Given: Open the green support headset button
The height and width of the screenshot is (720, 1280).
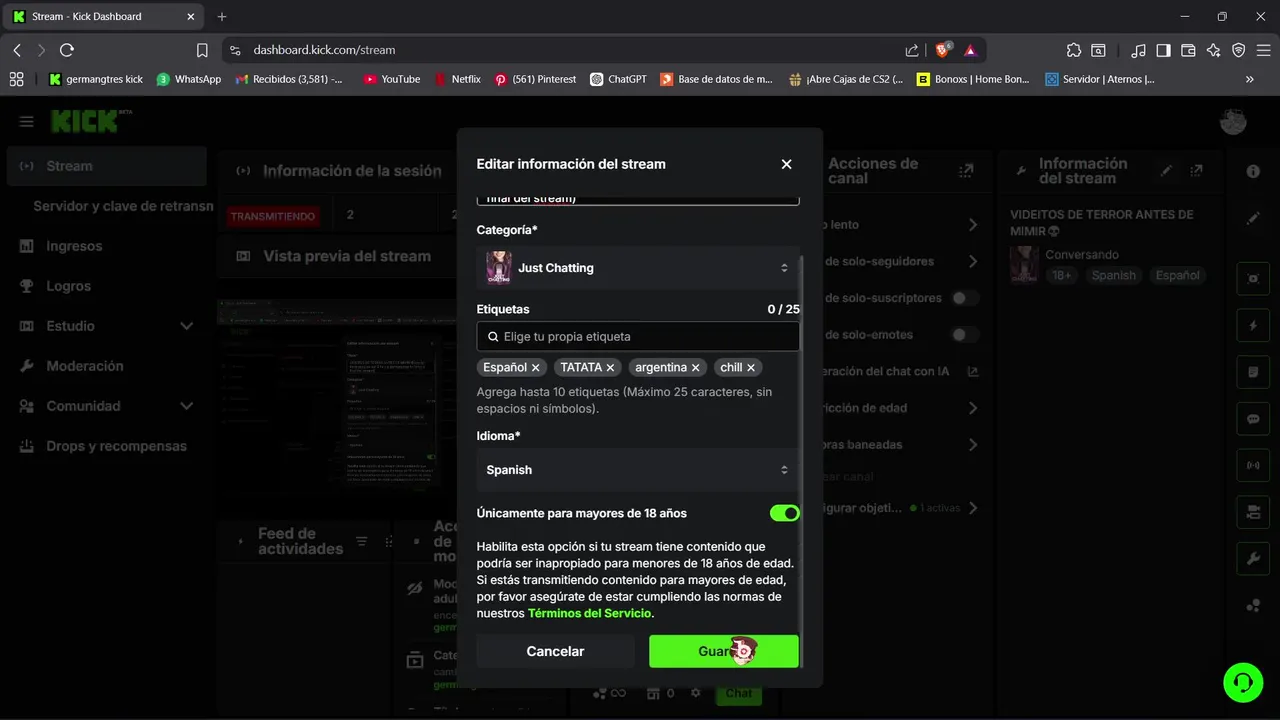Looking at the screenshot, I should [x=1243, y=682].
